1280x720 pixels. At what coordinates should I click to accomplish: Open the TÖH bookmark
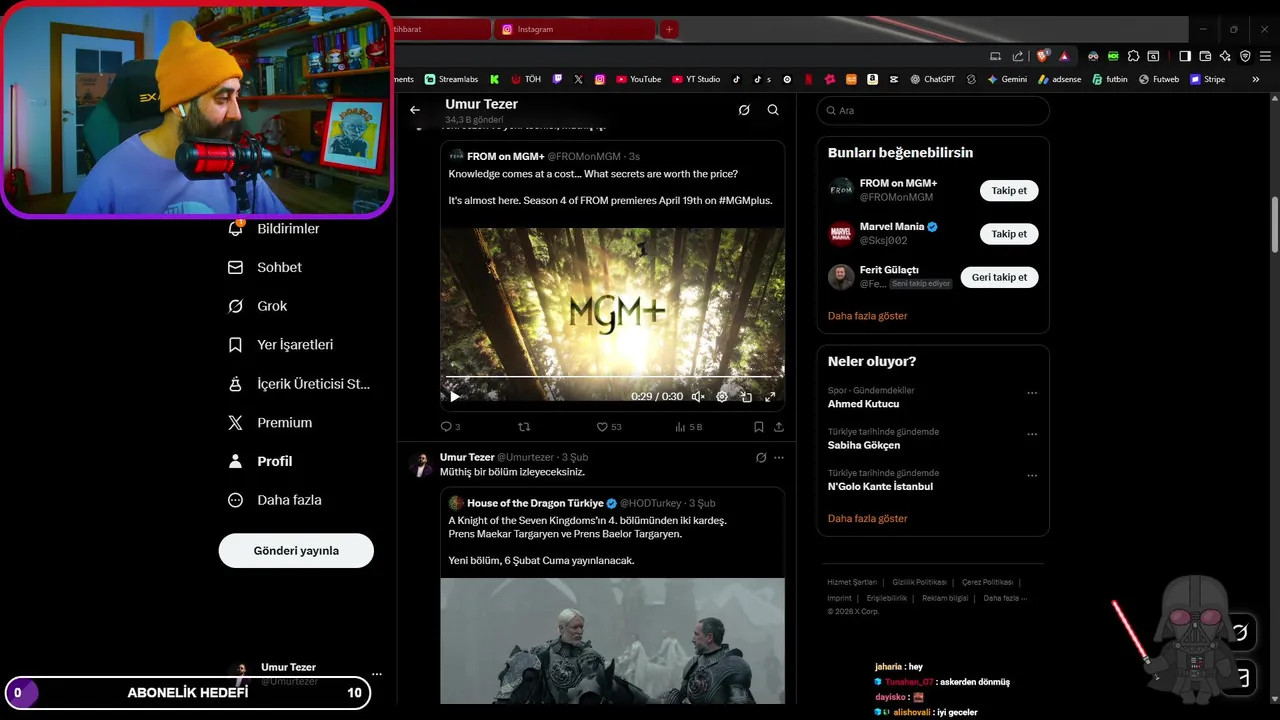click(526, 79)
